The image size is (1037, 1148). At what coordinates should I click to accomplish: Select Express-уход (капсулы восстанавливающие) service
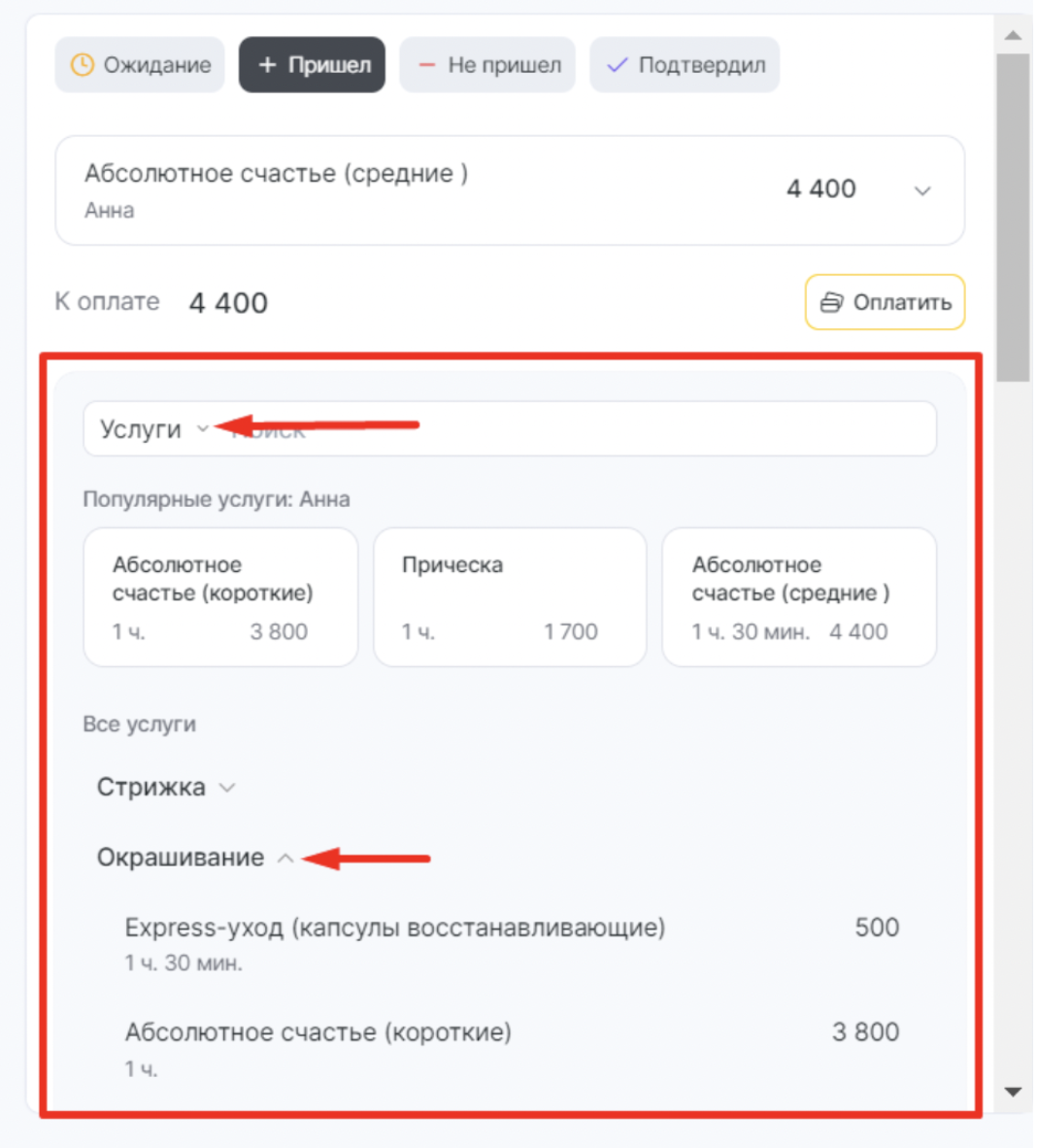[x=512, y=944]
